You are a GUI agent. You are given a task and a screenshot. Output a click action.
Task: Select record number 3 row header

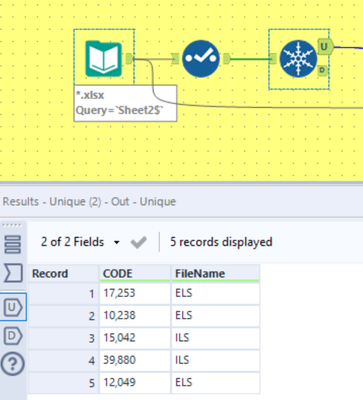(x=63, y=338)
